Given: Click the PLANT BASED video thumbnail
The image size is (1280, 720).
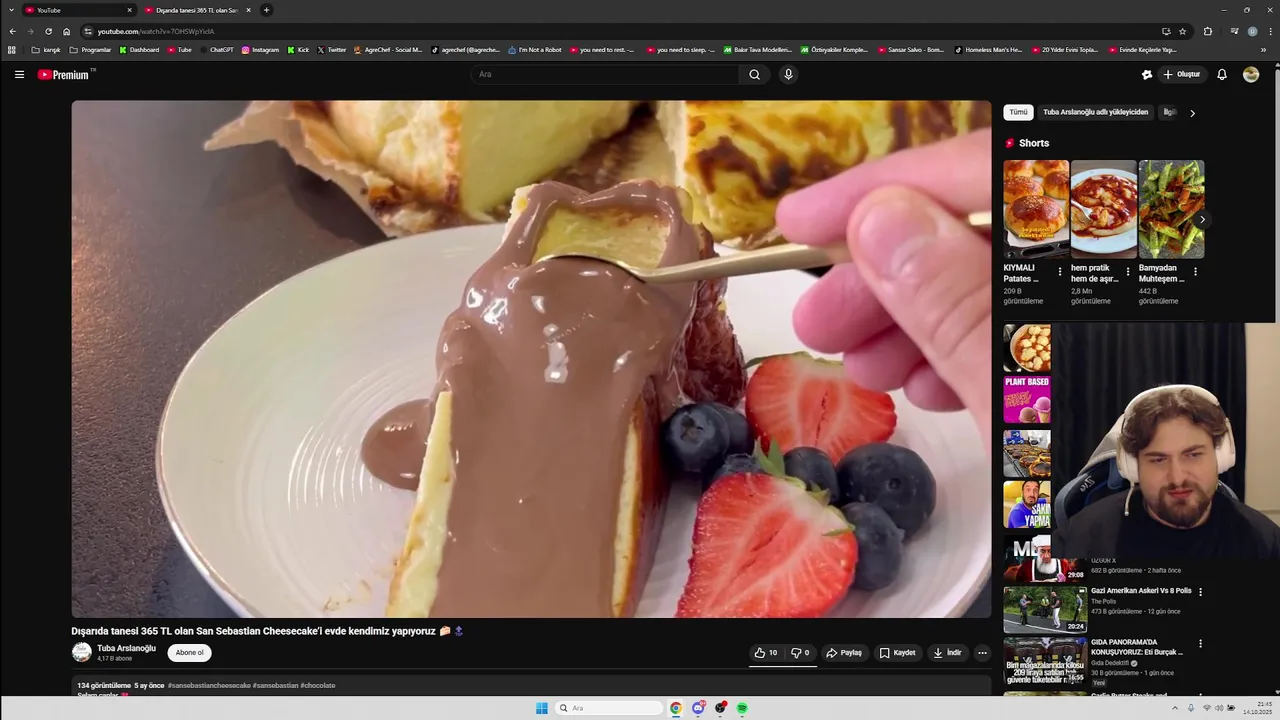Looking at the screenshot, I should click(1027, 400).
